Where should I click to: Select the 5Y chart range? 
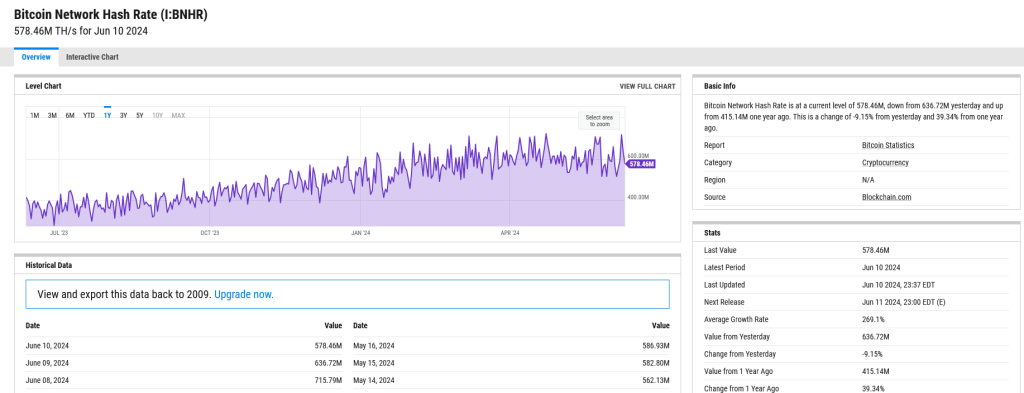(140, 116)
